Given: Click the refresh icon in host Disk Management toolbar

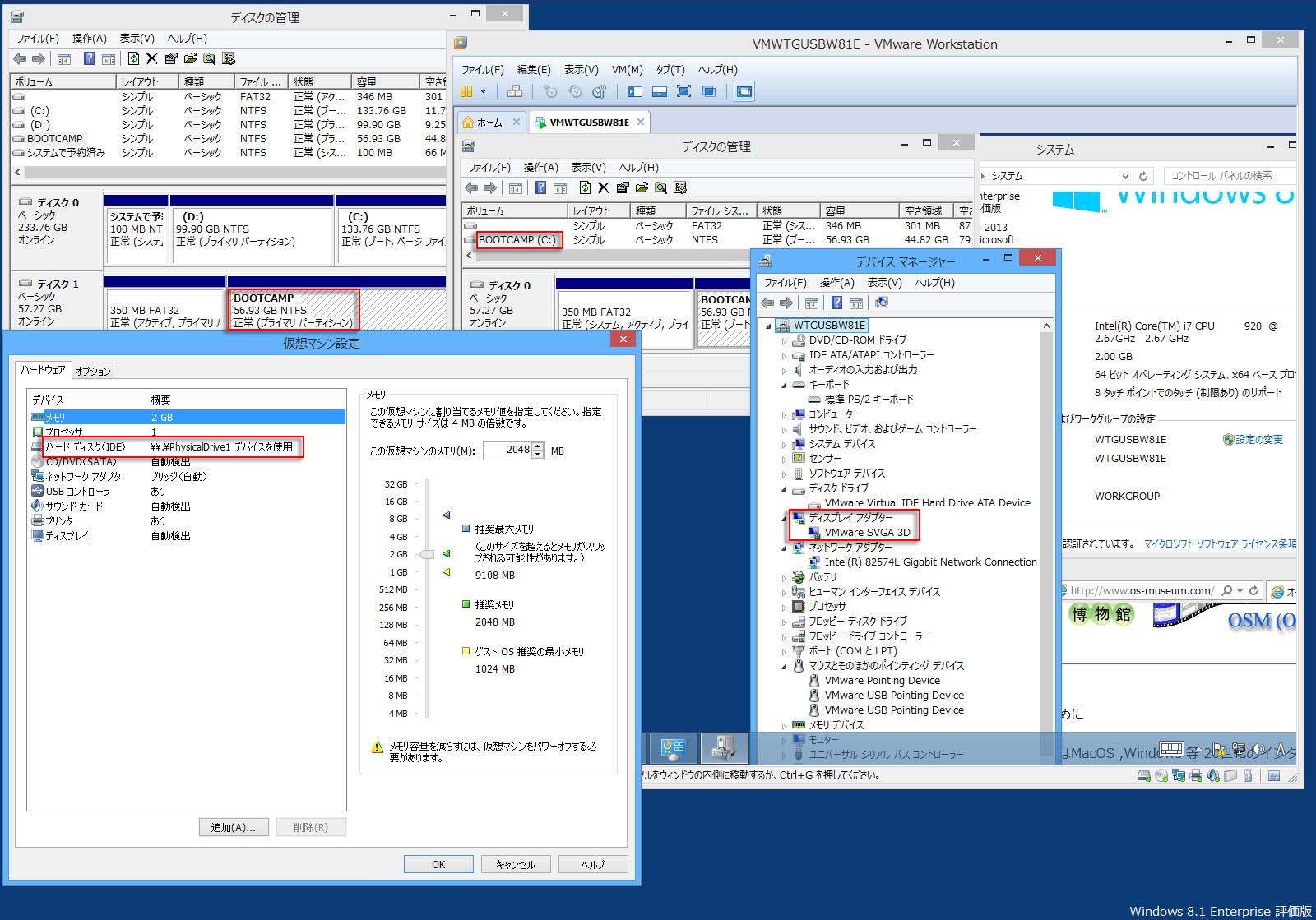Looking at the screenshot, I should 133,58.
